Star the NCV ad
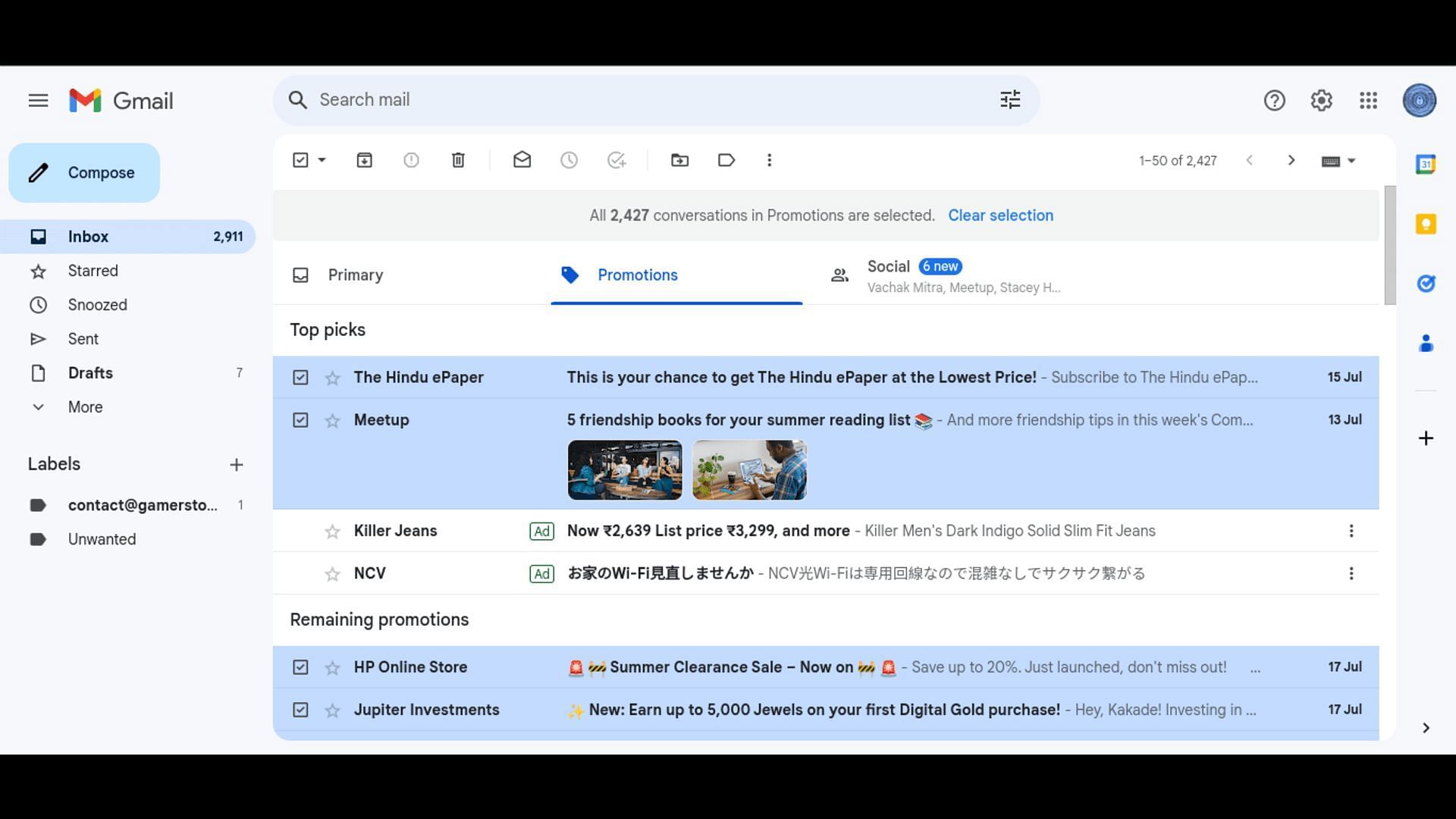This screenshot has width=1456, height=819. pos(332,574)
